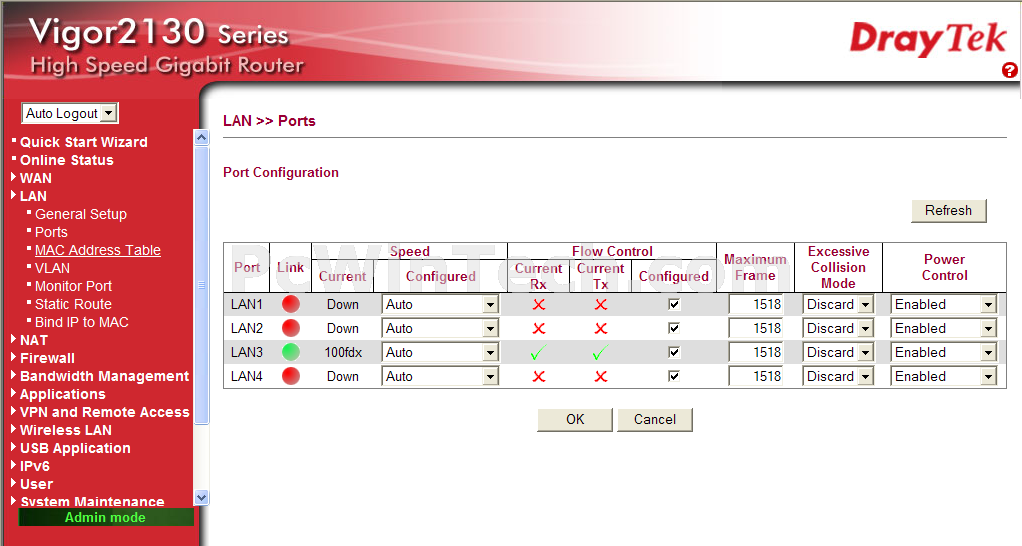The height and width of the screenshot is (546, 1022).
Task: Click sidebar scrollbar up arrow
Action: coord(201,137)
